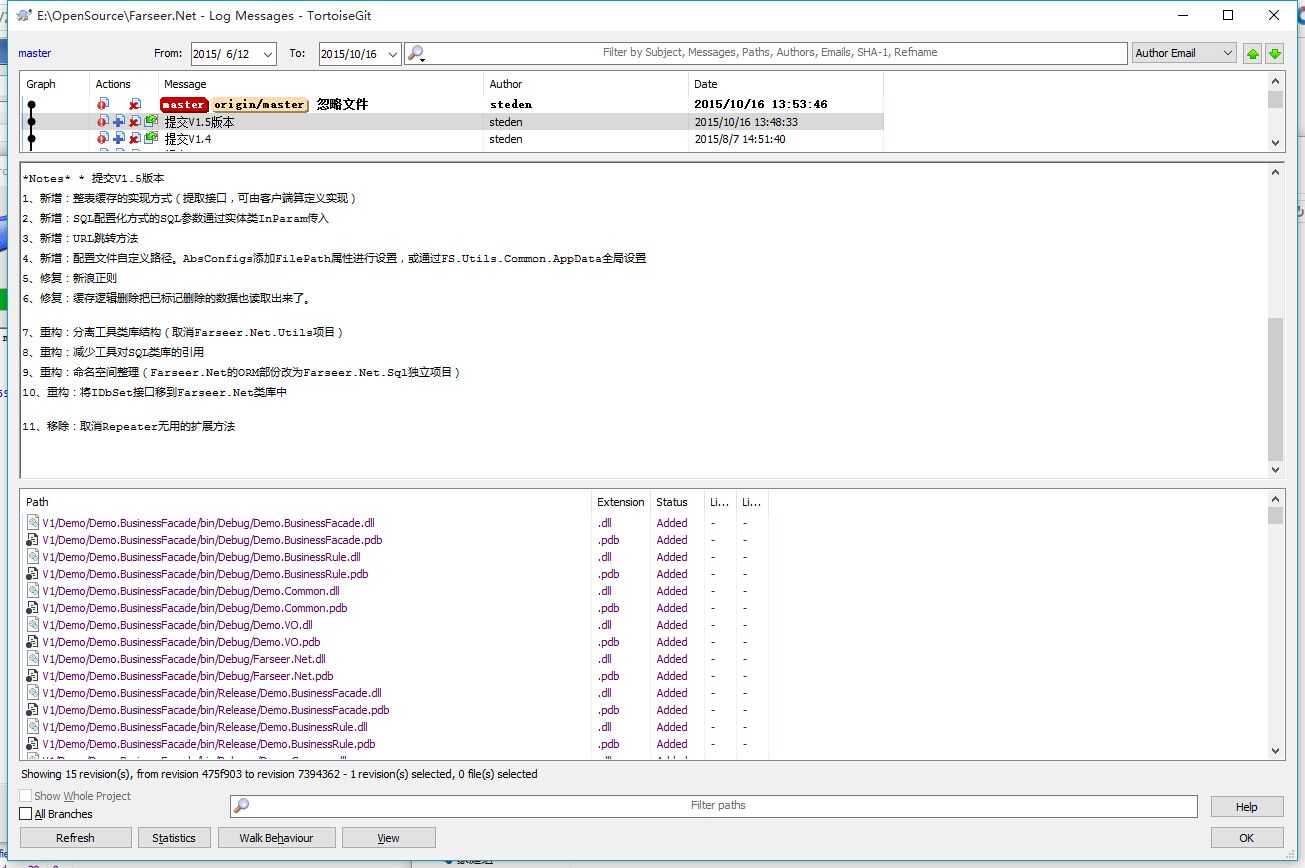Open the Statistics dialog button
This screenshot has height=868, width=1305.
pos(174,838)
